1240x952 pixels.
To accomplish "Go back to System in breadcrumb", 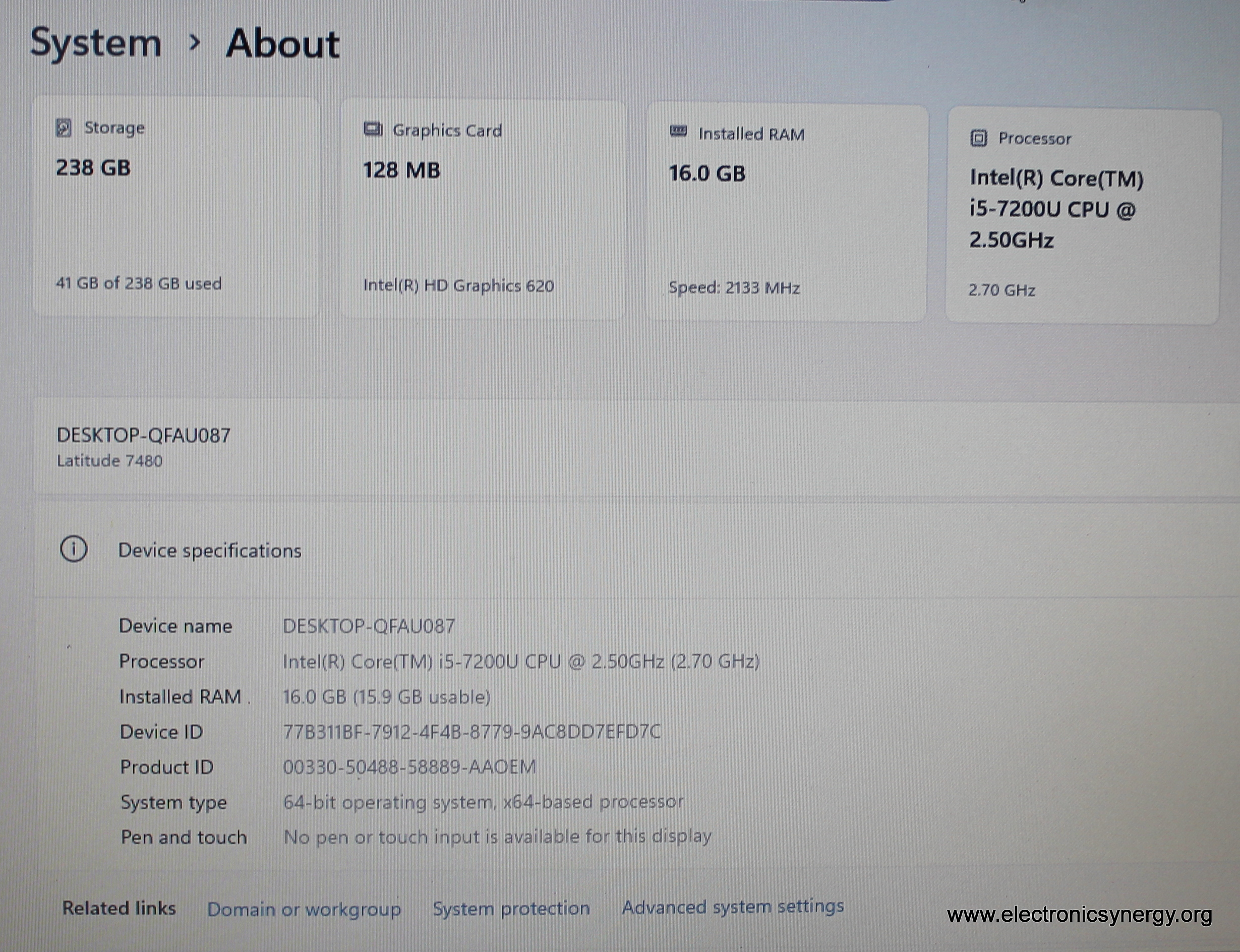I will [x=95, y=43].
